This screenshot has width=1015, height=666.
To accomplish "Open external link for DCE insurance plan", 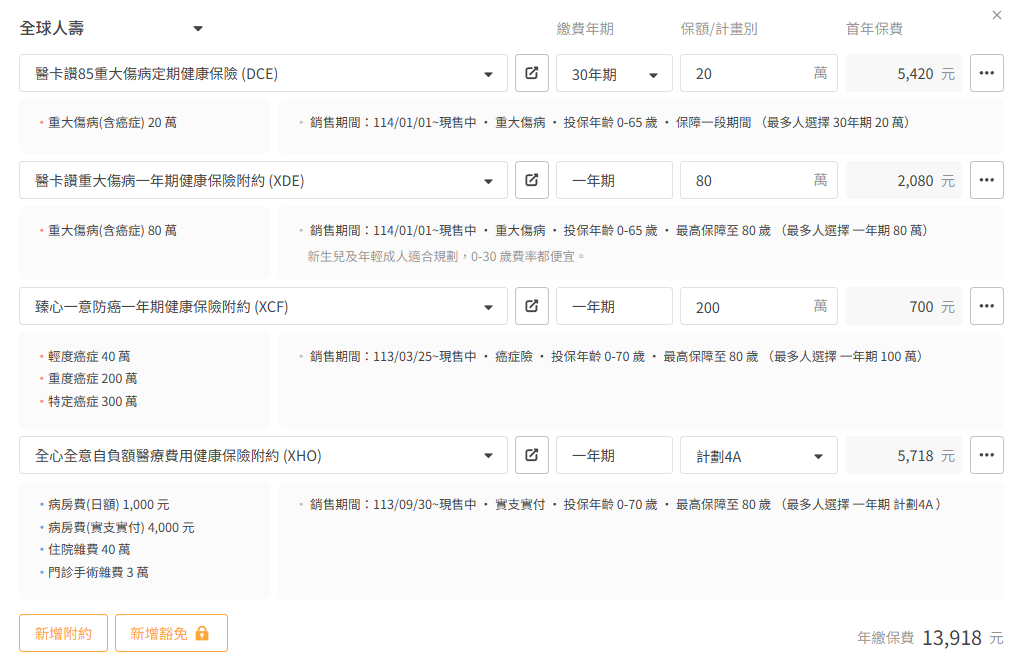I will (532, 74).
